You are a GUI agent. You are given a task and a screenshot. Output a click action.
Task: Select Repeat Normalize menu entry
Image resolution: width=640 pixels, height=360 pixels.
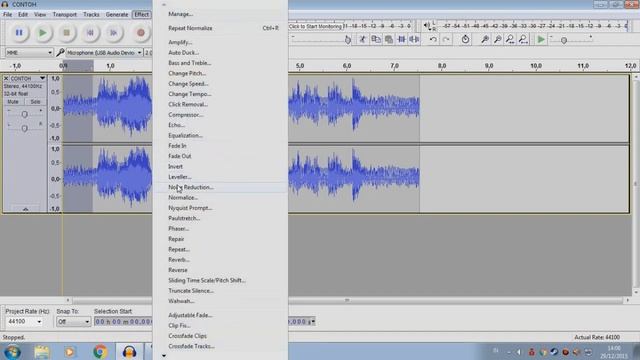pyautogui.click(x=220, y=28)
